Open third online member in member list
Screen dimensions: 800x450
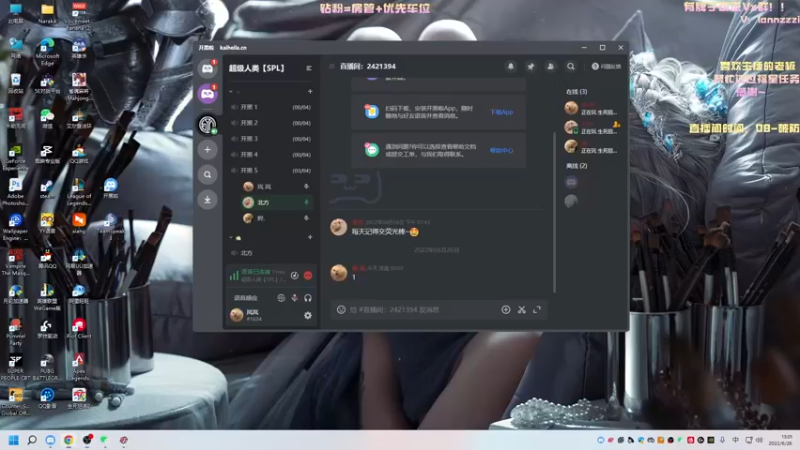(x=592, y=147)
